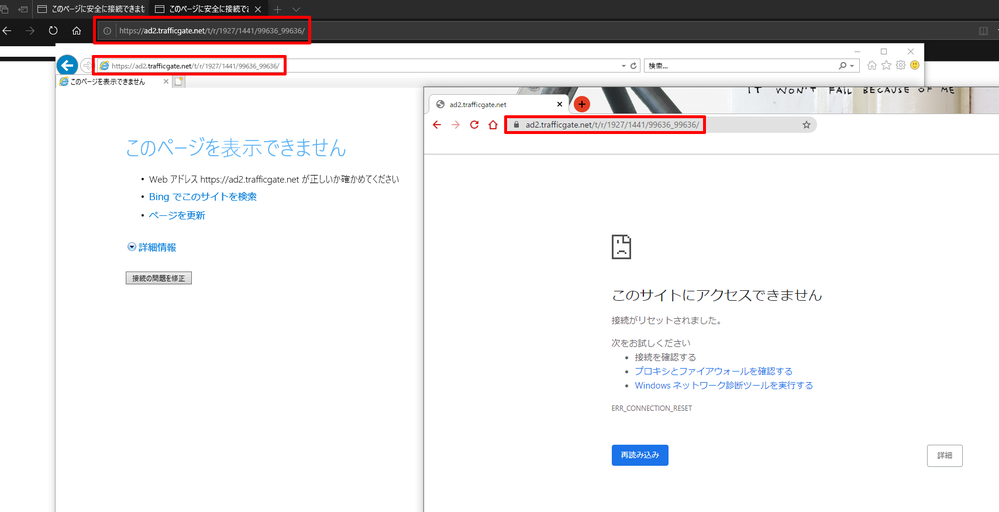Click Bing でこのサイトを検索 link

(203, 197)
